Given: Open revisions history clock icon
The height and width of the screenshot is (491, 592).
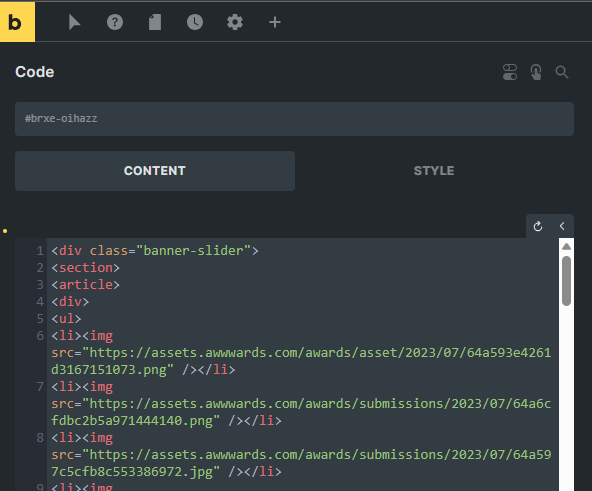Looking at the screenshot, I should (x=195, y=22).
